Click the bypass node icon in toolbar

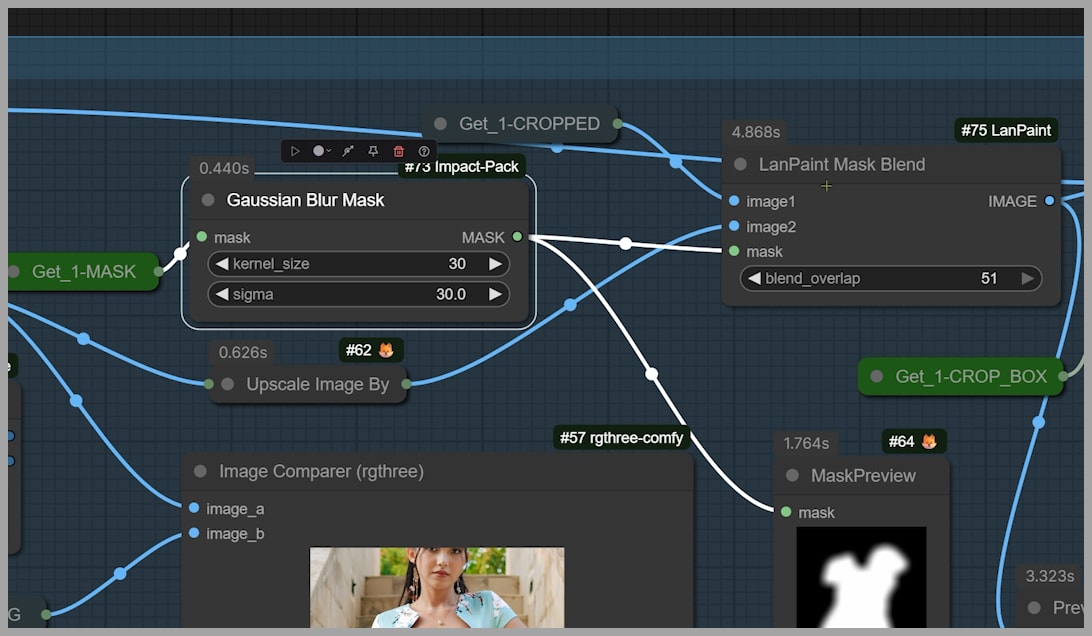pyautogui.click(x=348, y=151)
